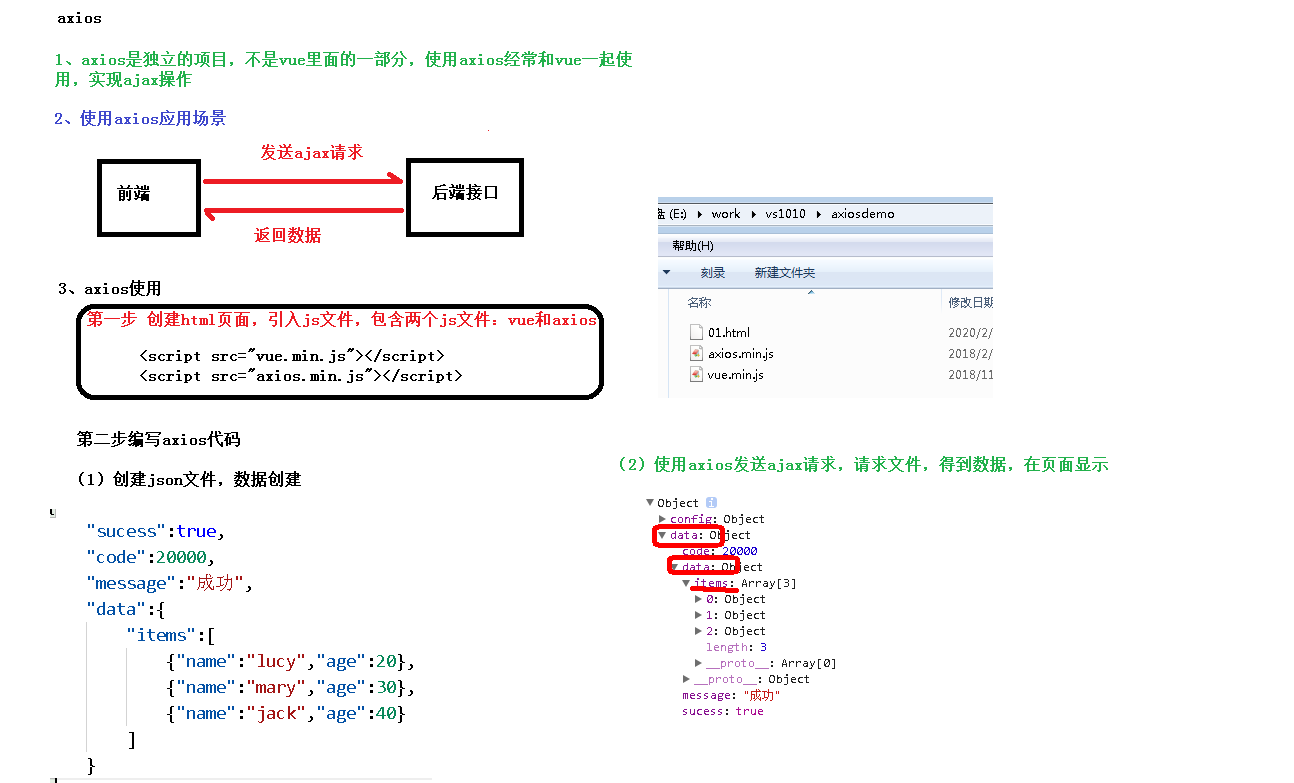Image resolution: width=1294 pixels, height=783 pixels.
Task: Click the jack age 40 JSON line
Action: click(285, 713)
